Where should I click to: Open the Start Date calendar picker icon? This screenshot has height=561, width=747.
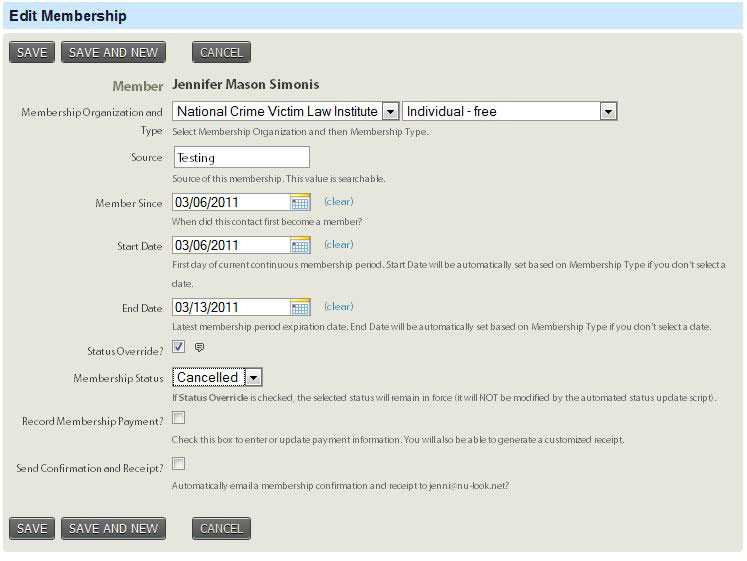coord(300,245)
